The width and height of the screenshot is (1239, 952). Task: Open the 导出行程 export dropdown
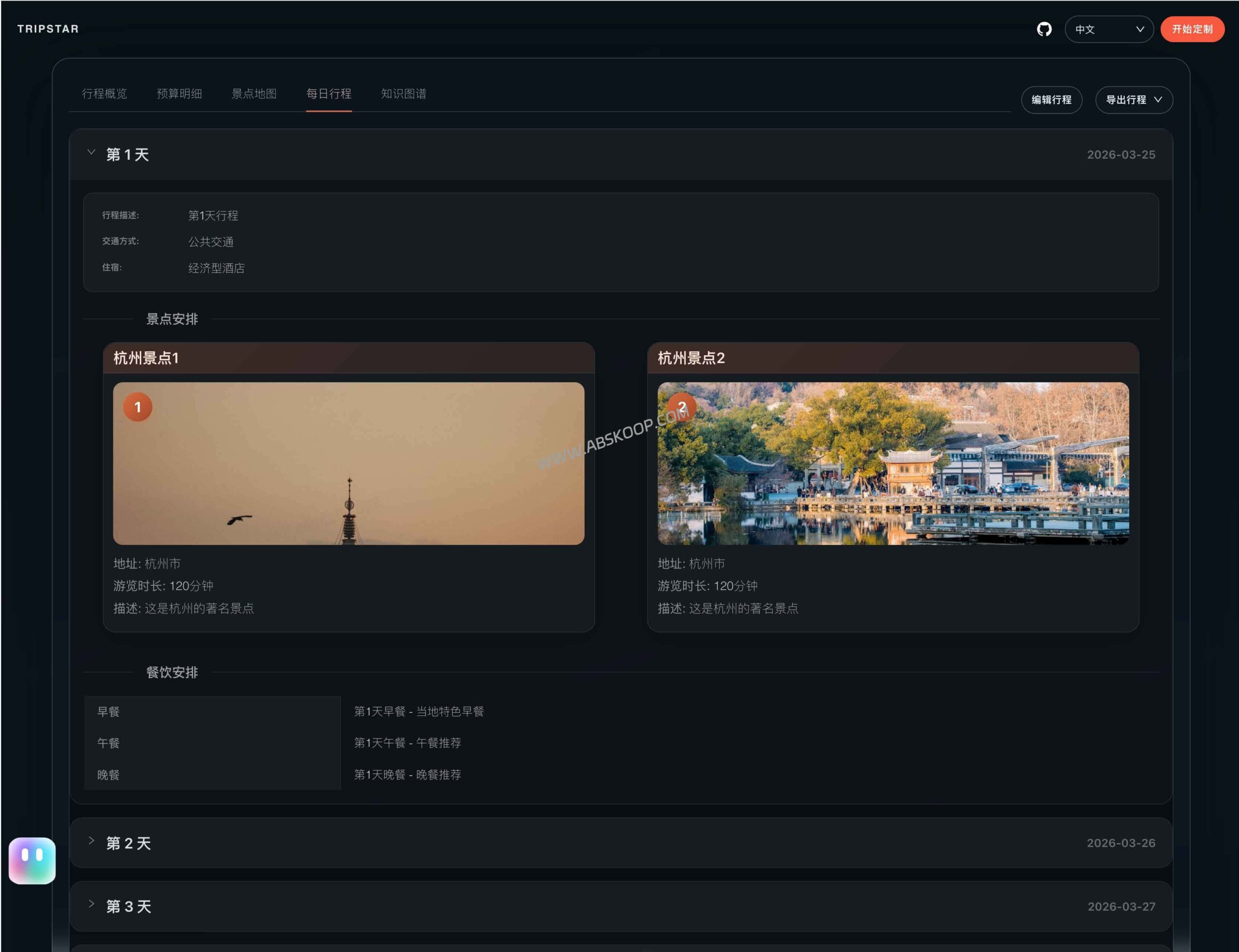[1133, 100]
